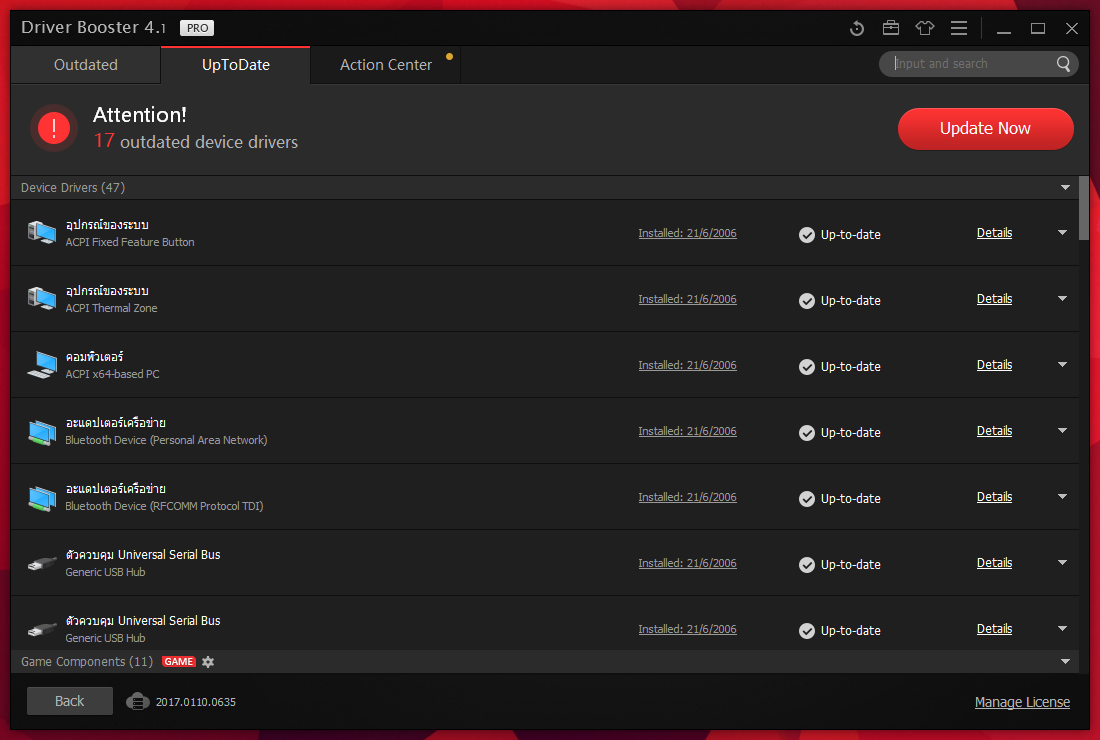Expand the Game Components (11) section arrow
The image size is (1100, 740).
pos(1065,661)
